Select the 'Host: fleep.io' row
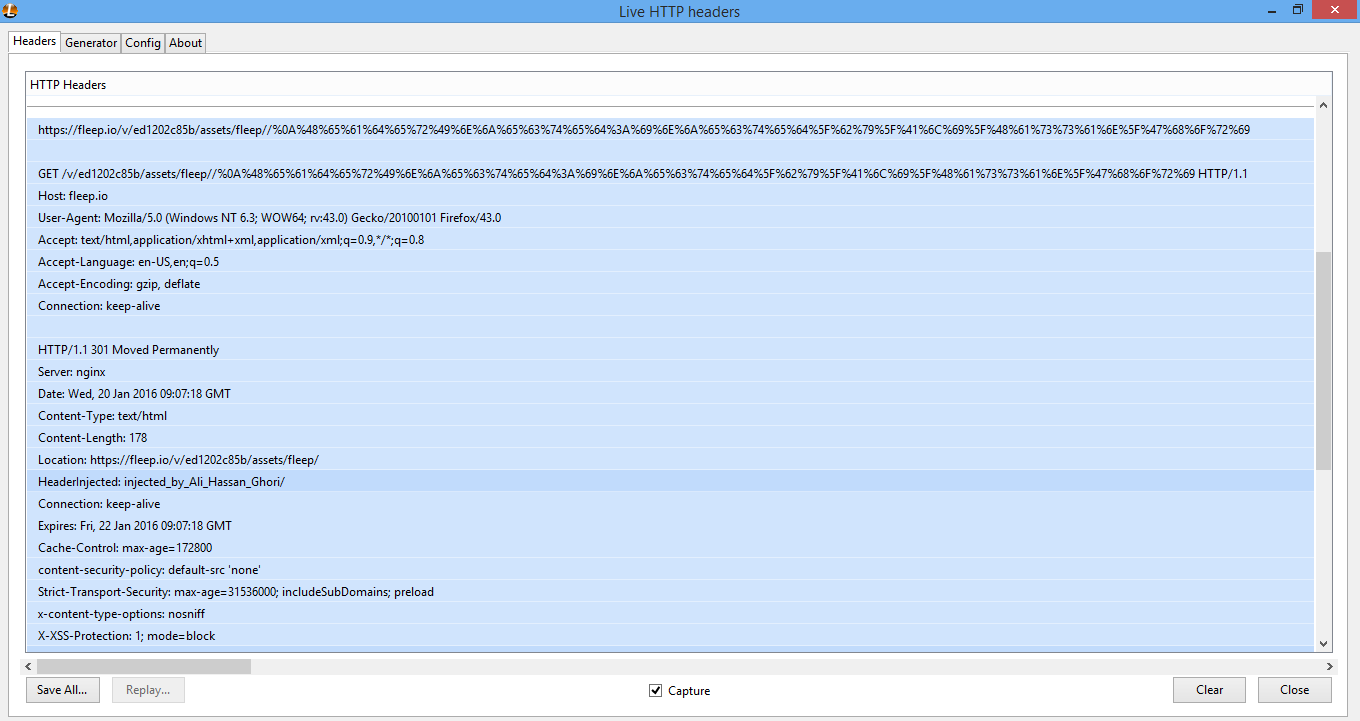1360x721 pixels. (x=671, y=195)
